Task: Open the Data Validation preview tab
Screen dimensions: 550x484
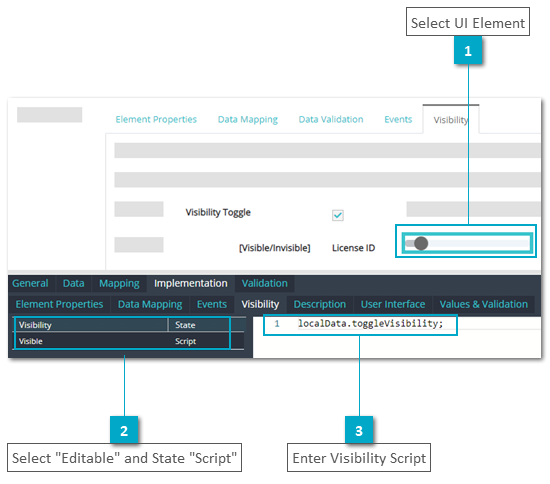Action: pos(331,120)
